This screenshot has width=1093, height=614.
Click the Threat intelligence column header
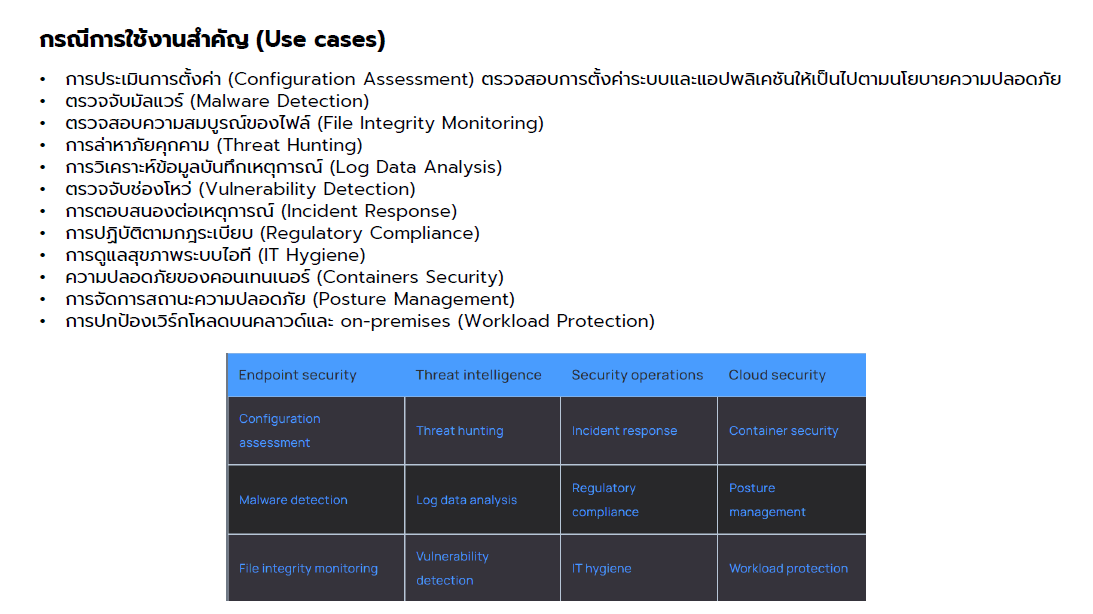[x=478, y=375]
